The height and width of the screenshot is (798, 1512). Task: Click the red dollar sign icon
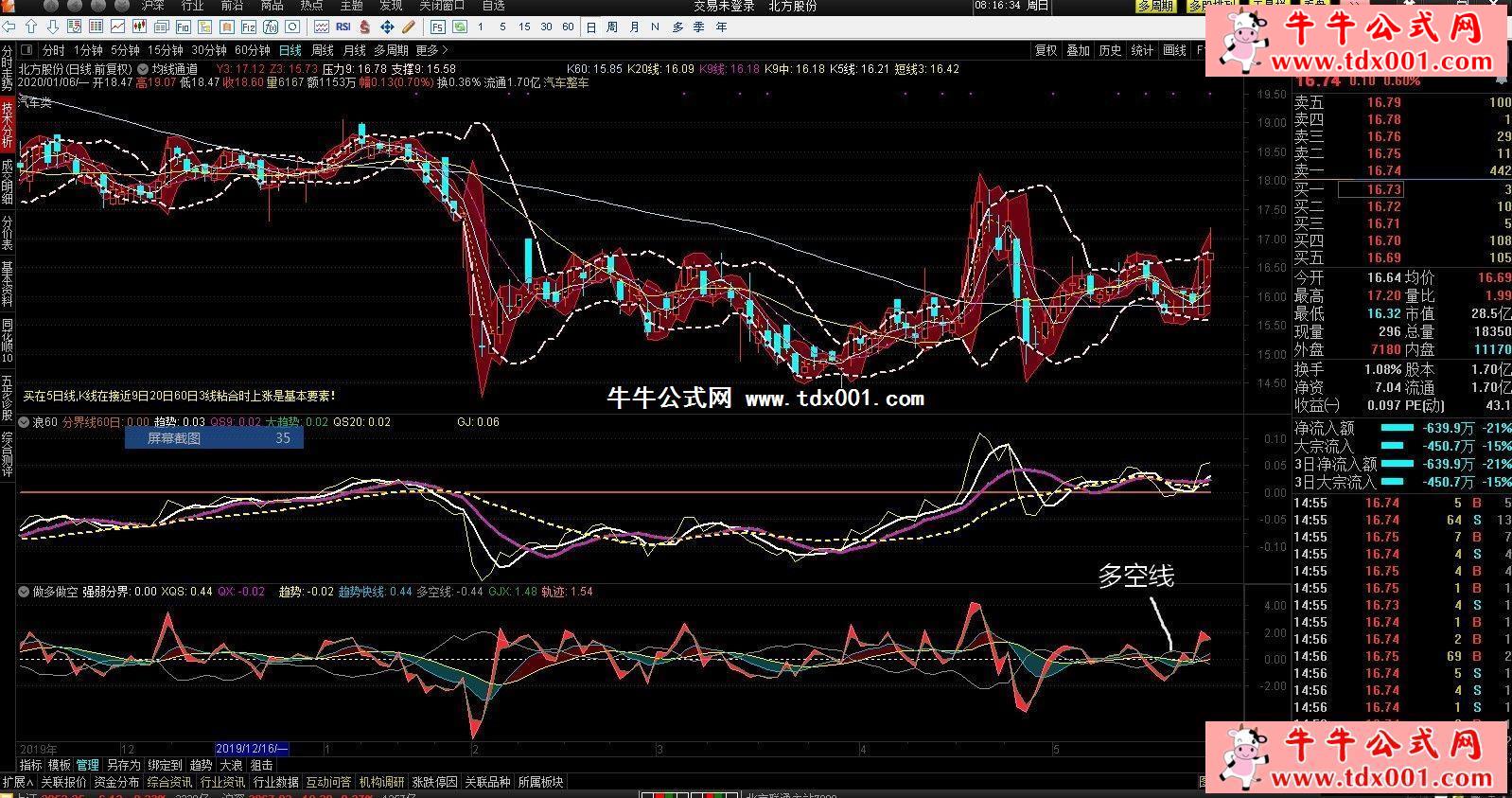364,27
